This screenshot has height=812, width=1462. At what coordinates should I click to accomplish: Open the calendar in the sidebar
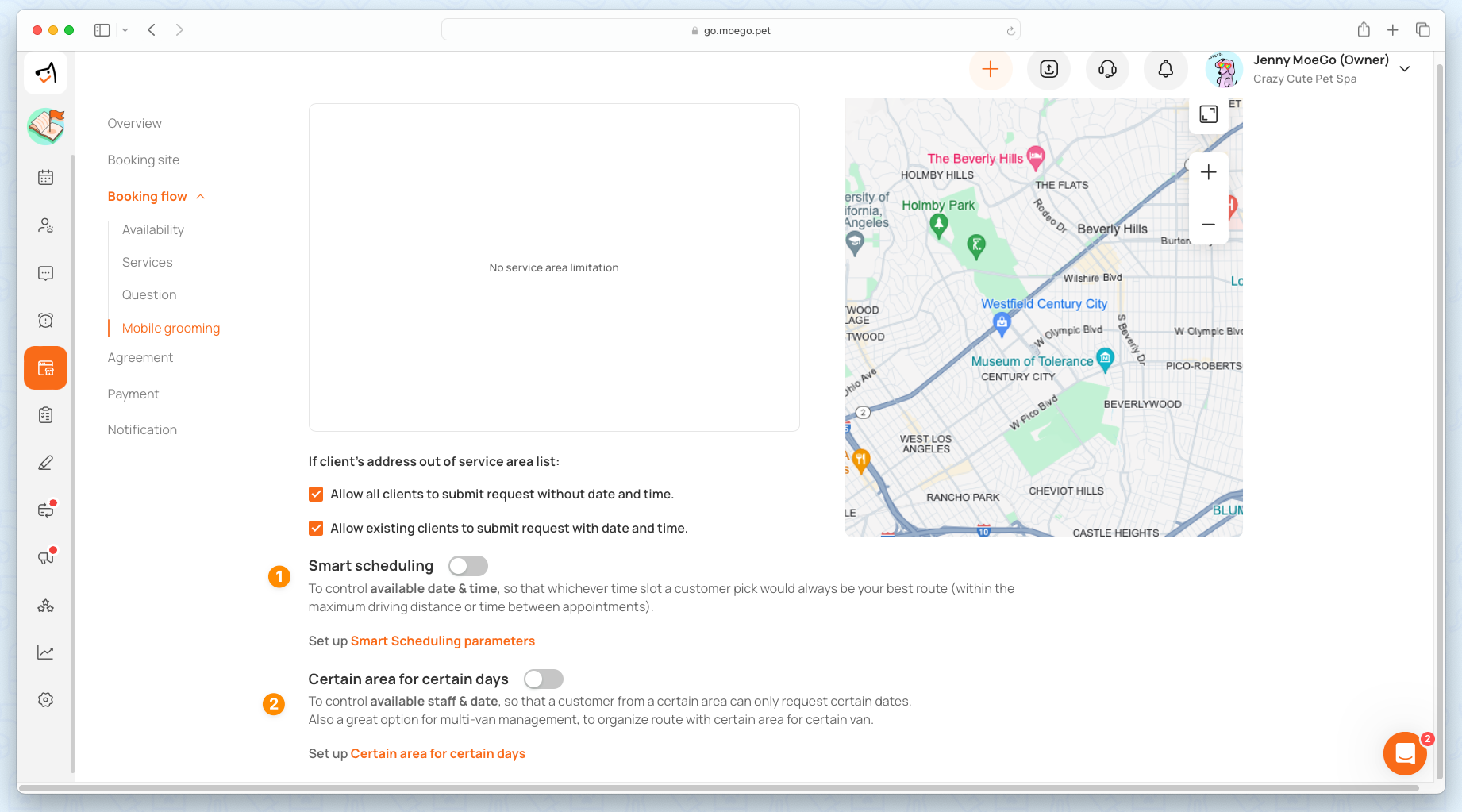click(46, 178)
